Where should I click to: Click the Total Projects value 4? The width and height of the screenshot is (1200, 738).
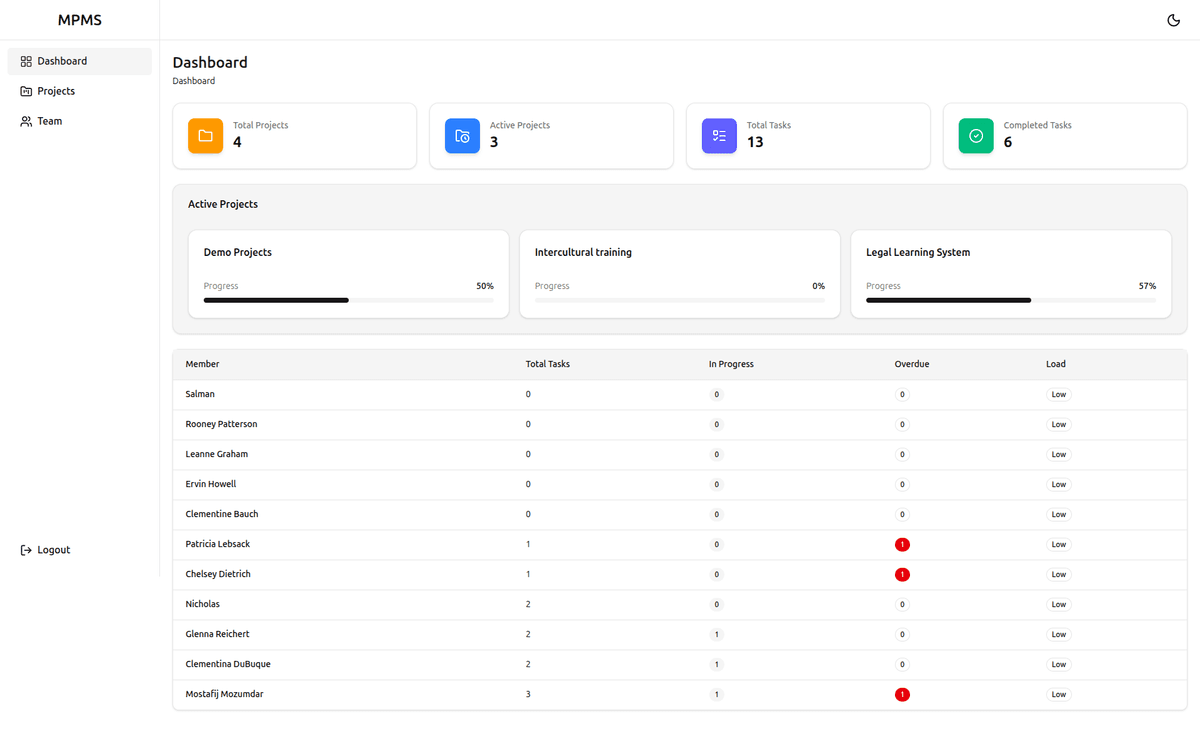tap(237, 142)
